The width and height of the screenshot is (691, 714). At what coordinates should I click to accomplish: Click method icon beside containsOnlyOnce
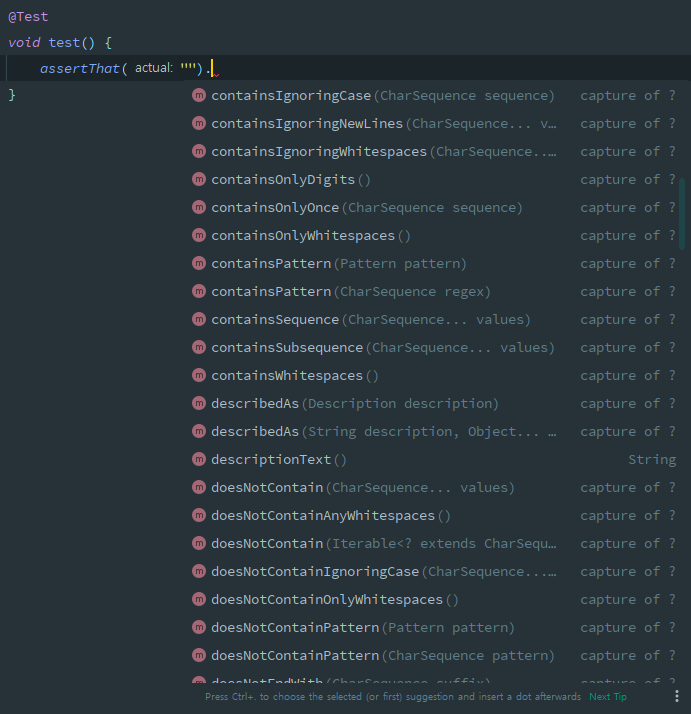tap(199, 208)
